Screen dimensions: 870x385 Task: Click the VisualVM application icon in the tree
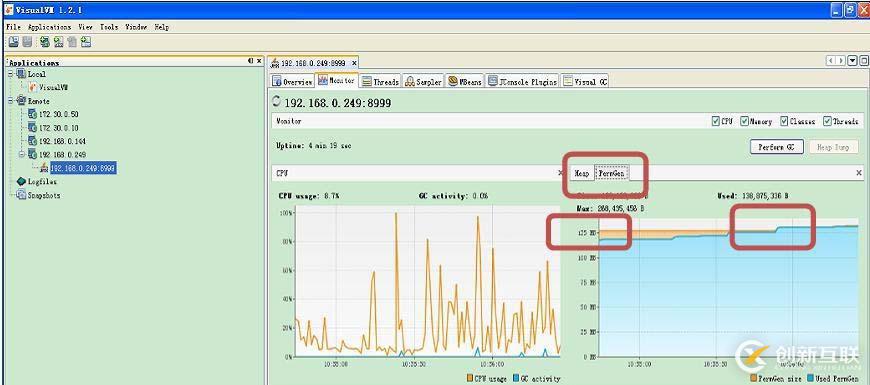pyautogui.click(x=33, y=87)
